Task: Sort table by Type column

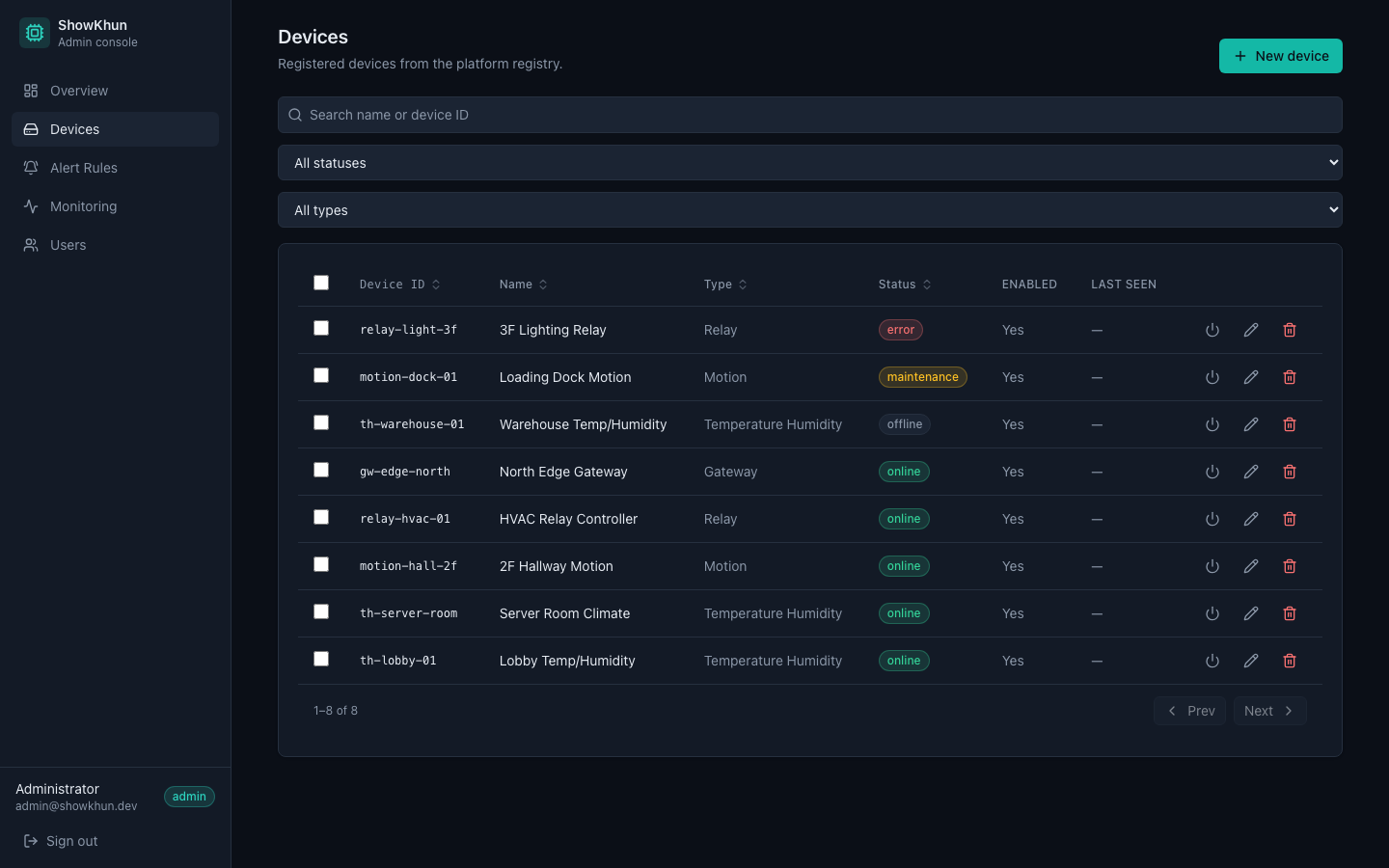Action: [x=725, y=285]
